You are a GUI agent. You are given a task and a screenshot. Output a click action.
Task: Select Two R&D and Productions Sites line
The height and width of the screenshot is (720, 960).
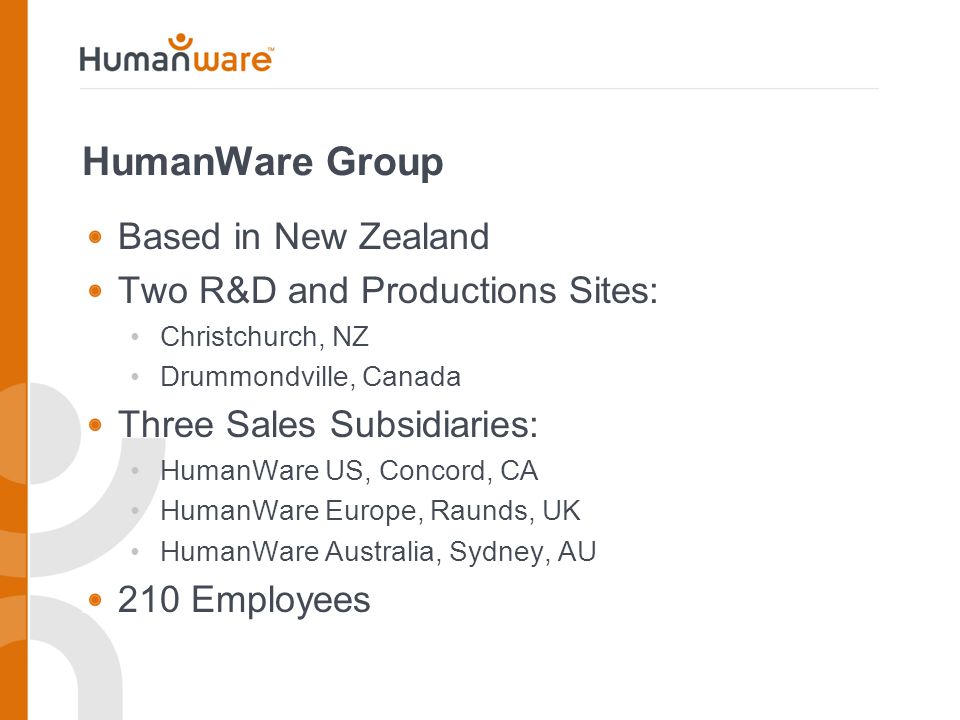pyautogui.click(x=388, y=290)
